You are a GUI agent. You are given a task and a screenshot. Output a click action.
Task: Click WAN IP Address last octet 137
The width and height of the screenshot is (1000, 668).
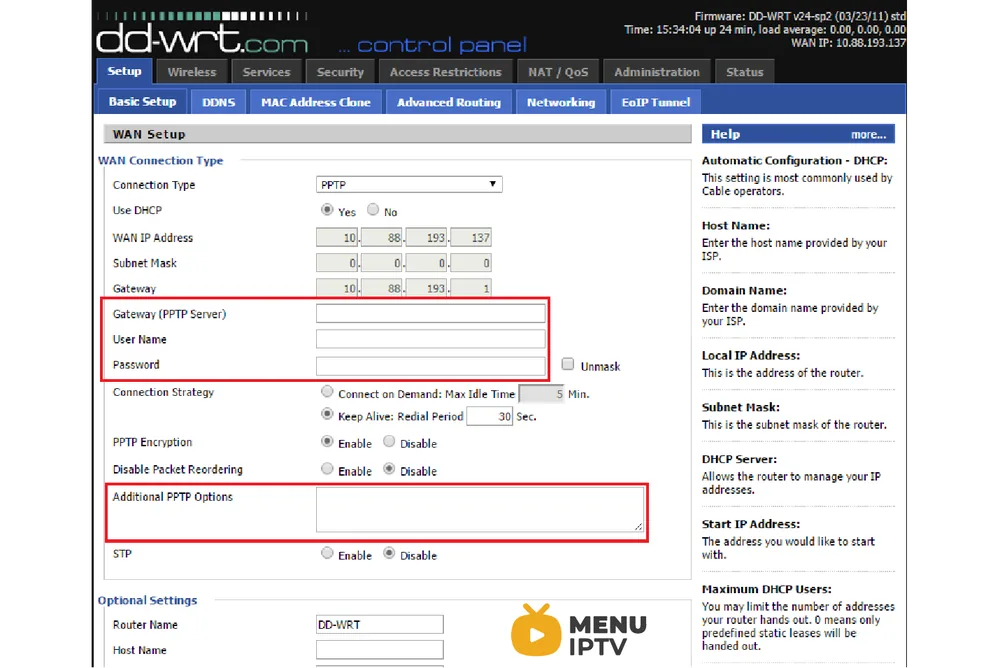coord(471,237)
